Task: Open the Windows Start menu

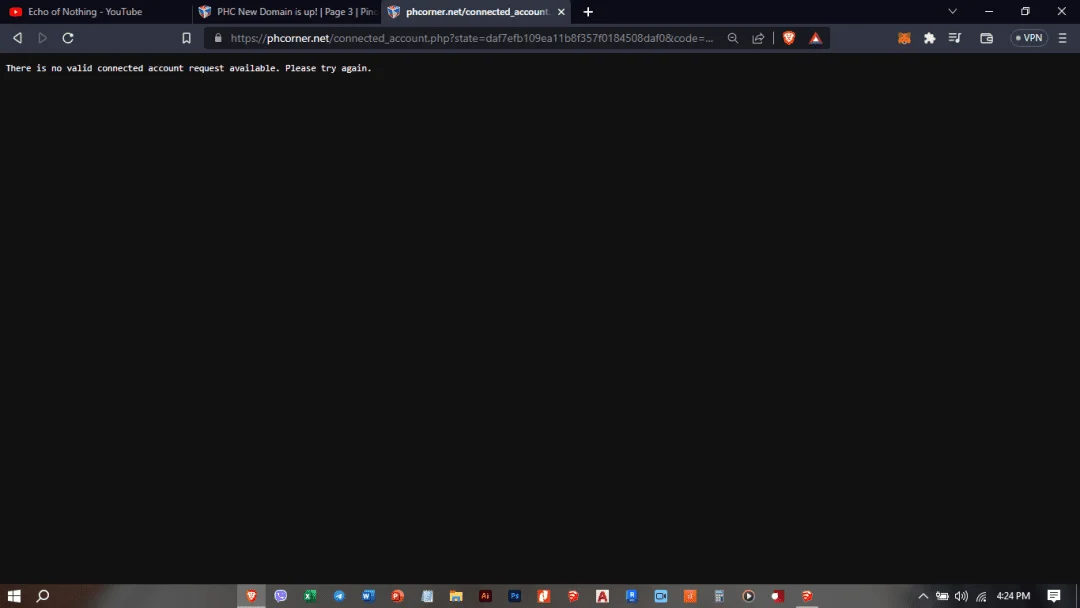Action: coord(14,596)
